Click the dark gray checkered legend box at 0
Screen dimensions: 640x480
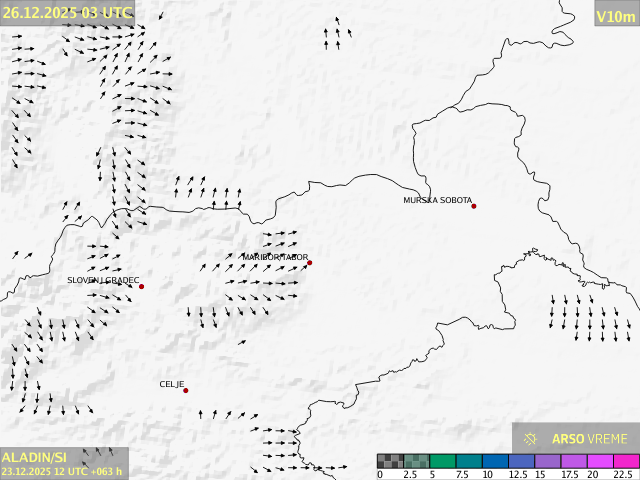click(x=390, y=461)
